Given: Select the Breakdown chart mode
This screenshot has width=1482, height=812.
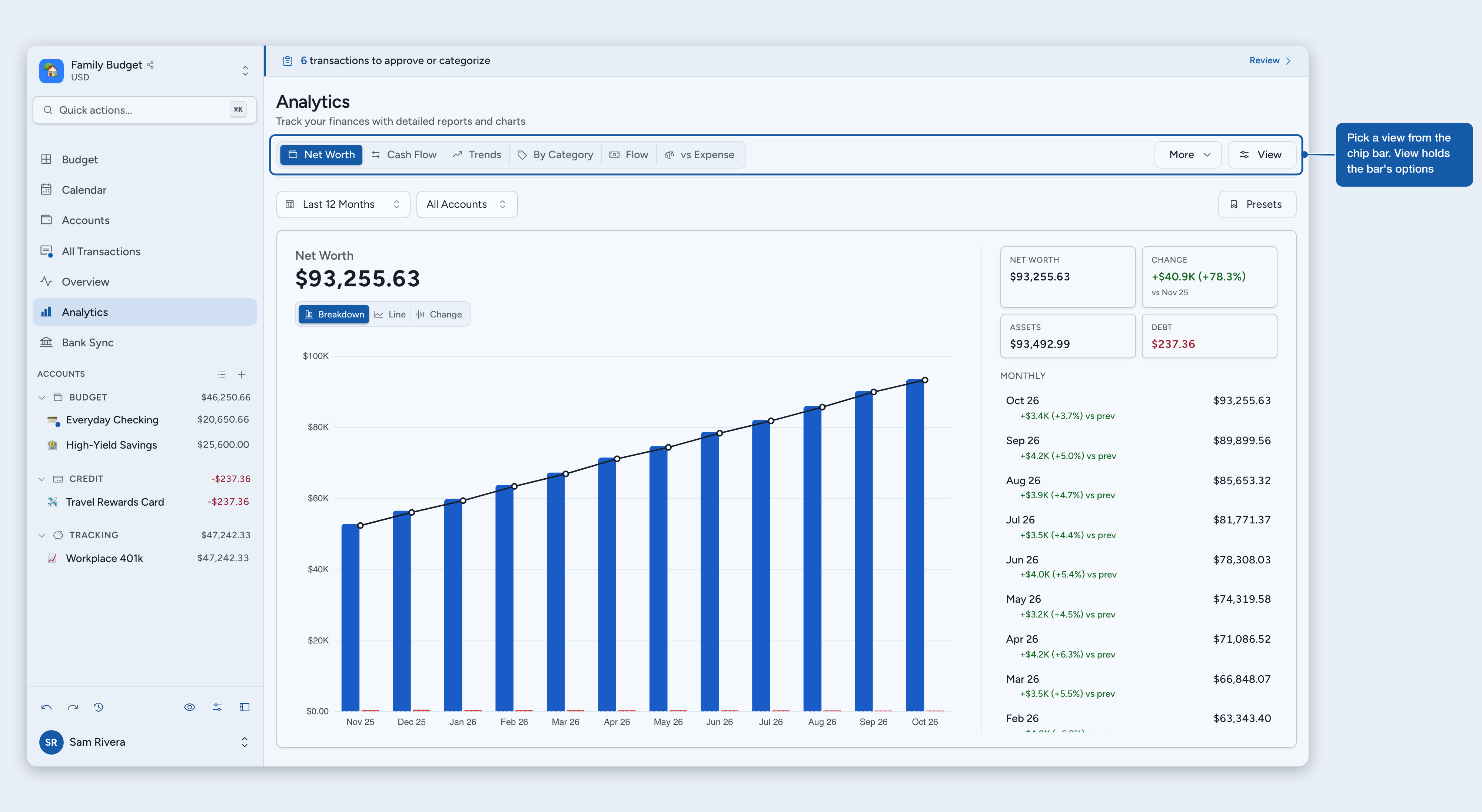Looking at the screenshot, I should [334, 315].
